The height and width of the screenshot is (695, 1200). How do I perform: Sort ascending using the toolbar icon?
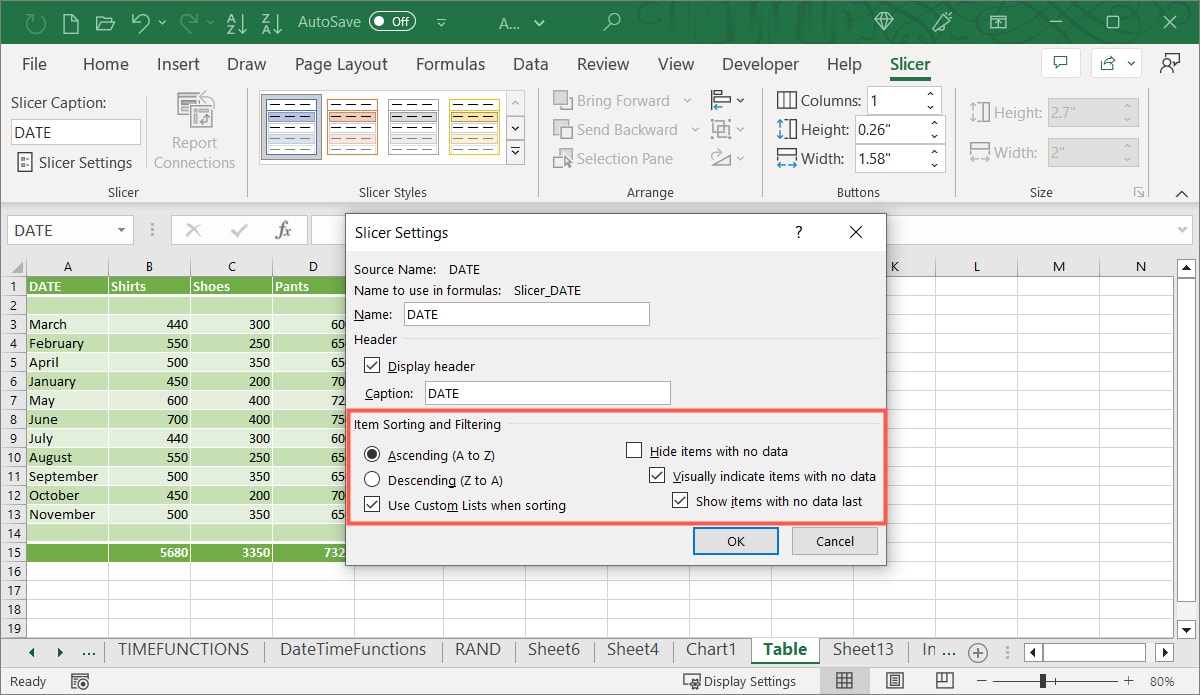pyautogui.click(x=236, y=22)
